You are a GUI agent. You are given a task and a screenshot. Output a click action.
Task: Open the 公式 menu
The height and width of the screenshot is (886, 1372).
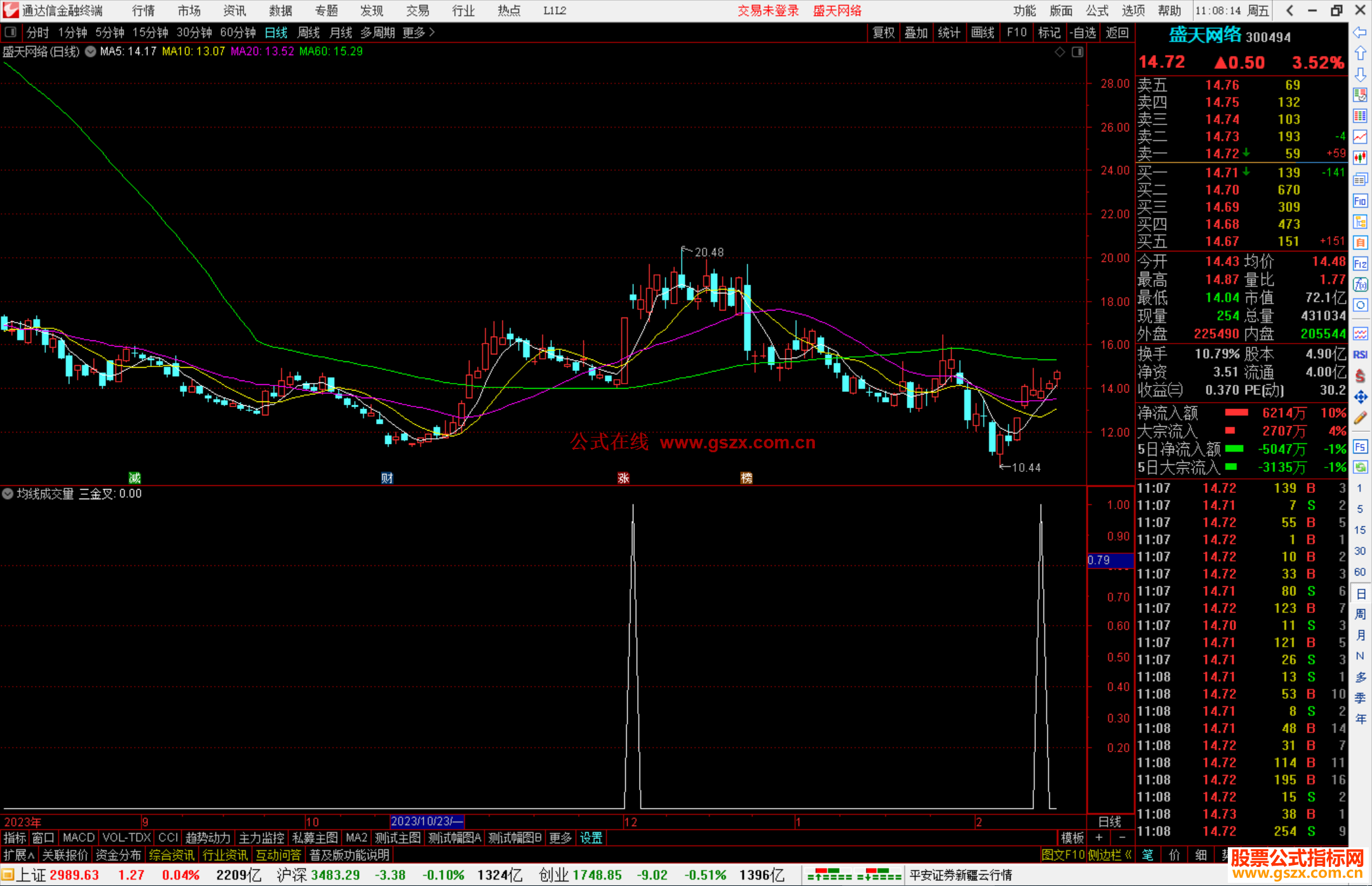pos(1096,11)
